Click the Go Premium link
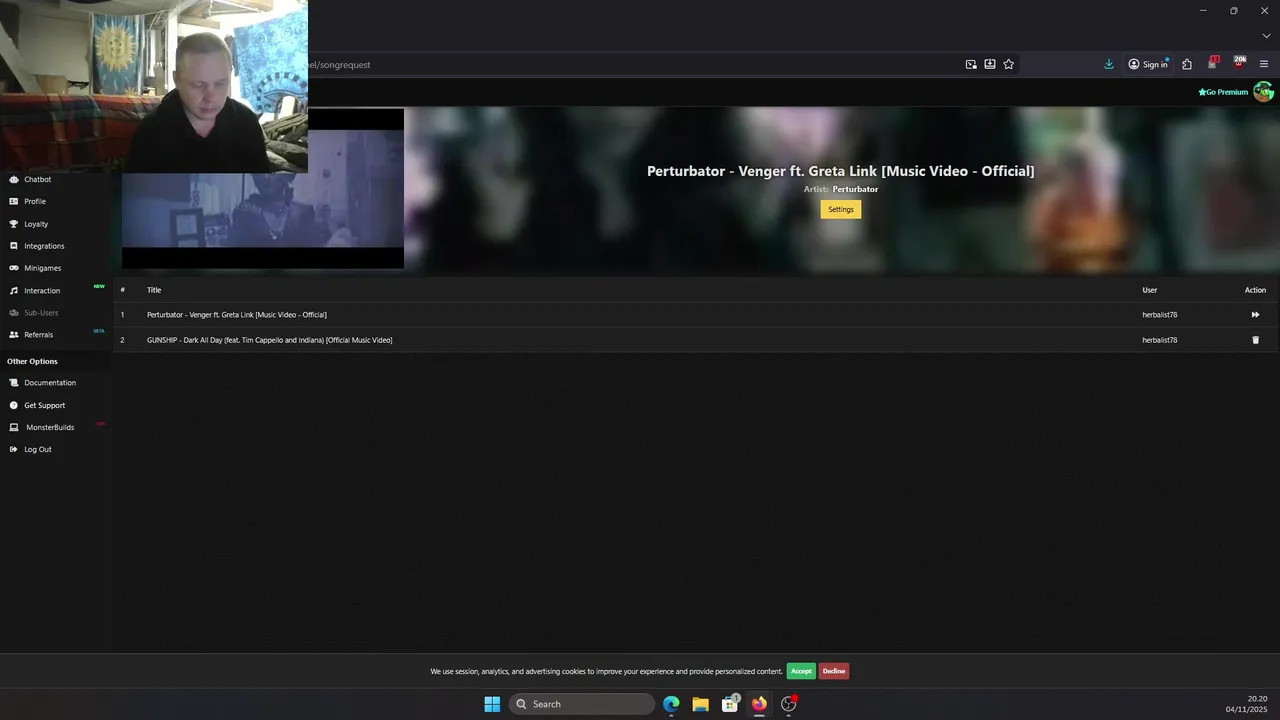 [x=1223, y=92]
